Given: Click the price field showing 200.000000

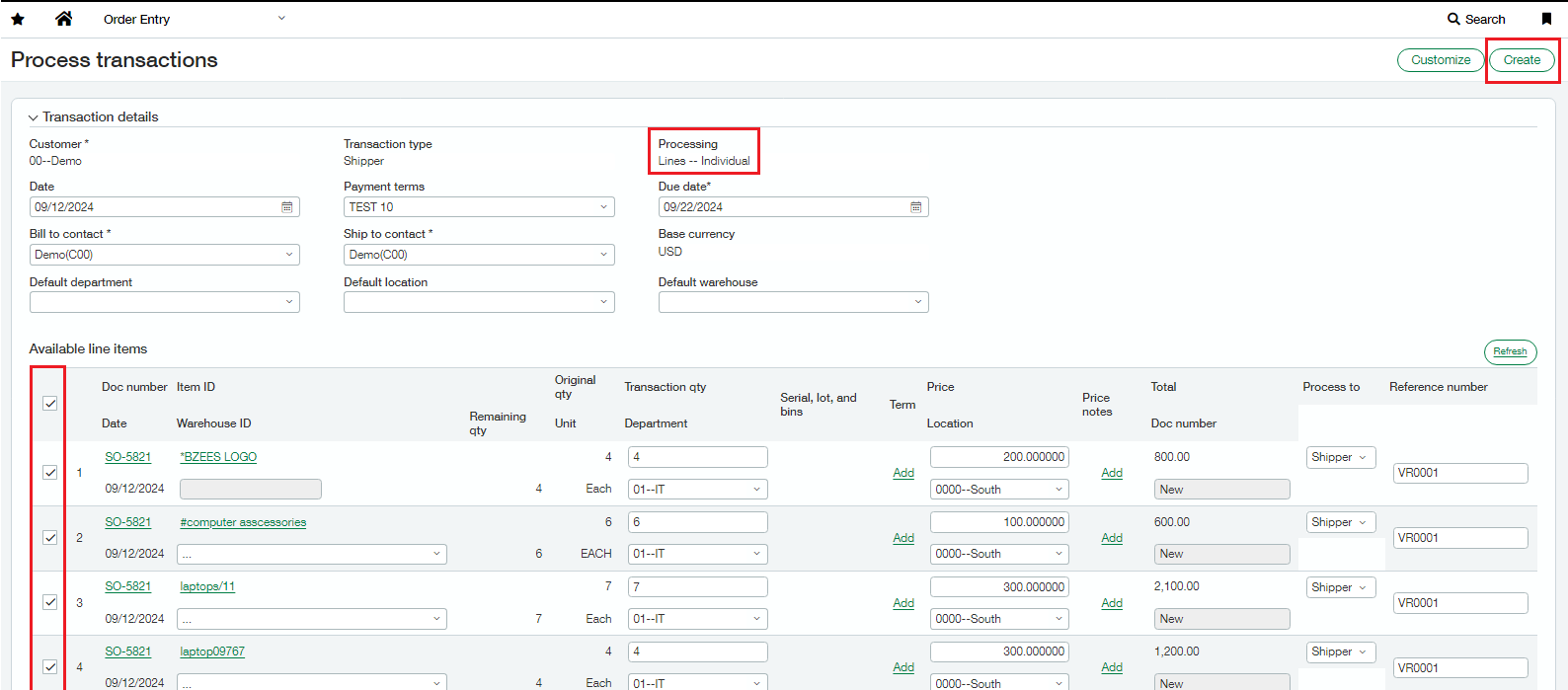Looking at the screenshot, I should 999,457.
